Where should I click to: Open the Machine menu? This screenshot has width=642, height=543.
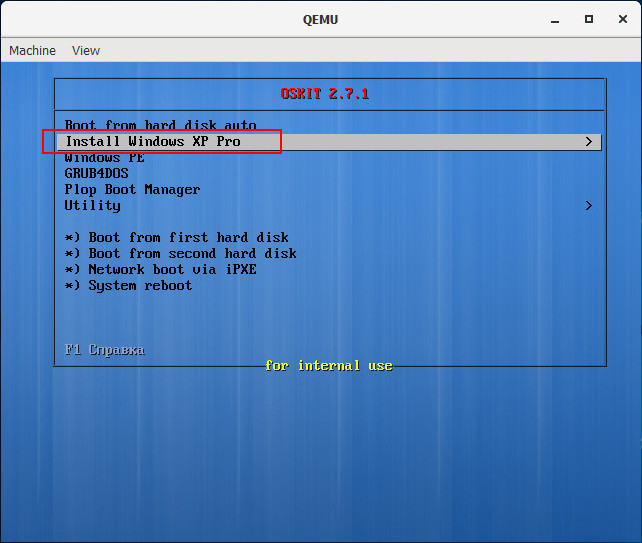32,50
